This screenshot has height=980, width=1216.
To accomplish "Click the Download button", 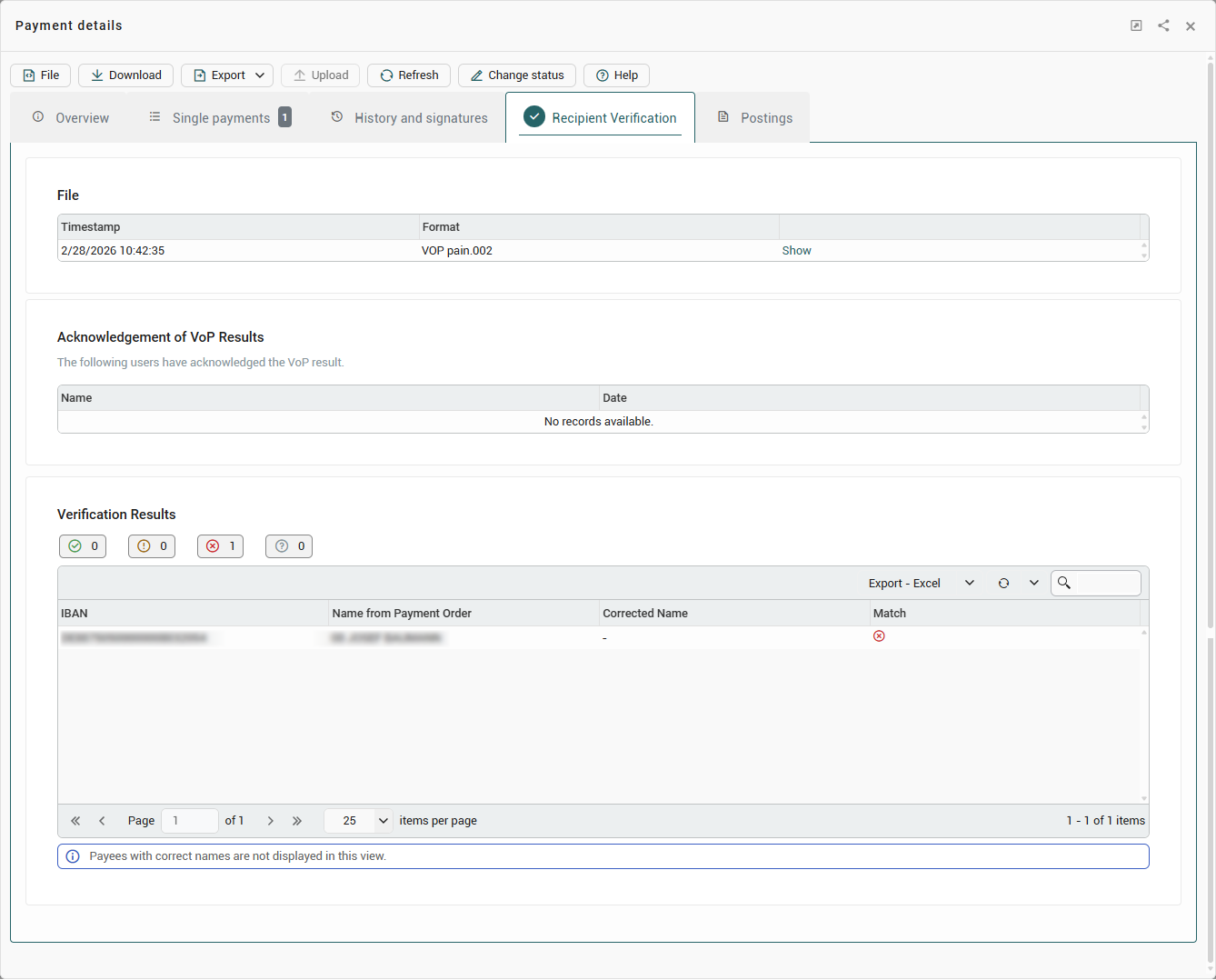I will (125, 75).
